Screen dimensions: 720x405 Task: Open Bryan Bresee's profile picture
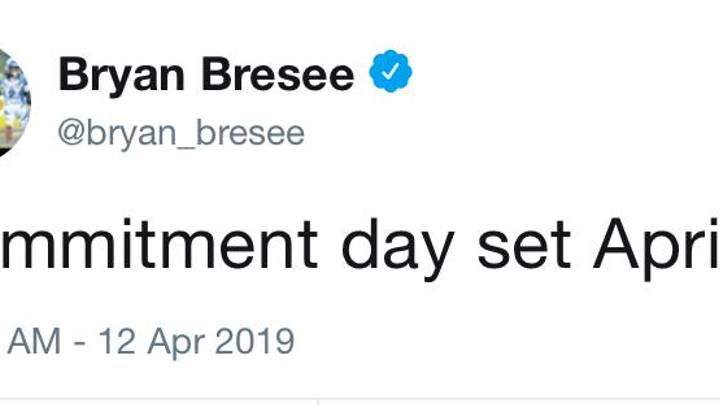point(15,102)
